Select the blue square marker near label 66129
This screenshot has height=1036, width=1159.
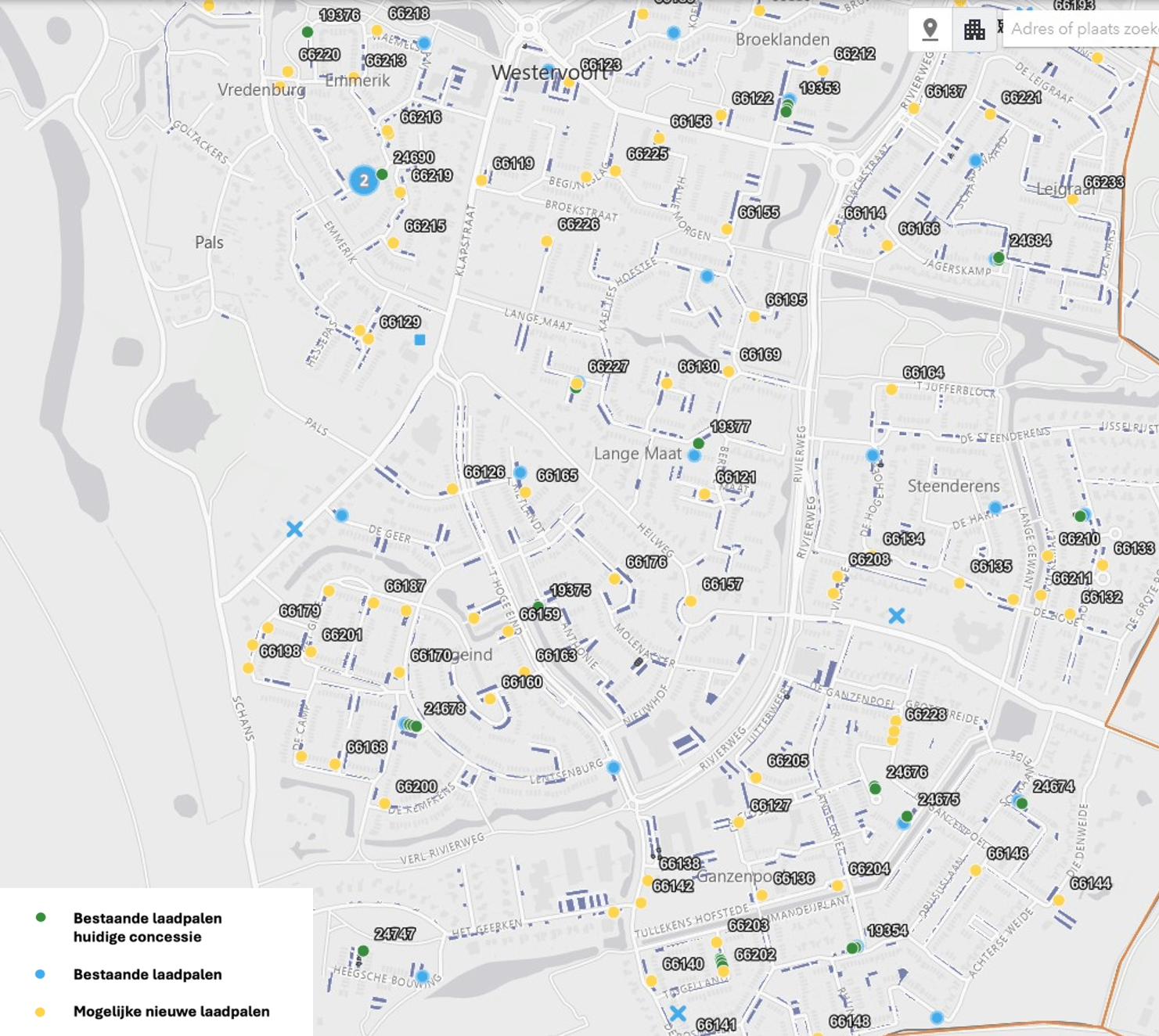420,340
